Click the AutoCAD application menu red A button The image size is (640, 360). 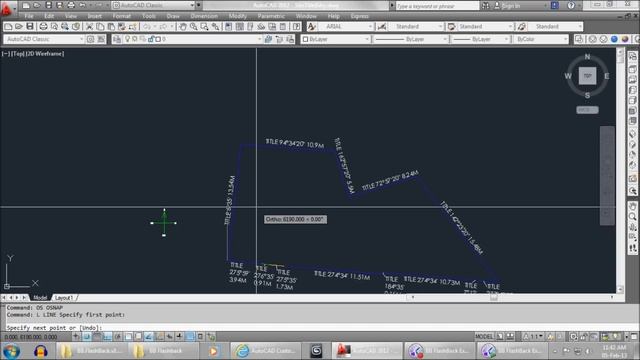[6, 8]
